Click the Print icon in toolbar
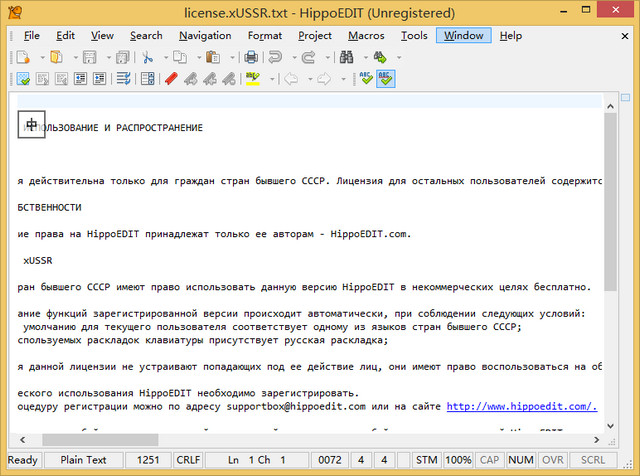The image size is (640, 476). tap(252, 57)
